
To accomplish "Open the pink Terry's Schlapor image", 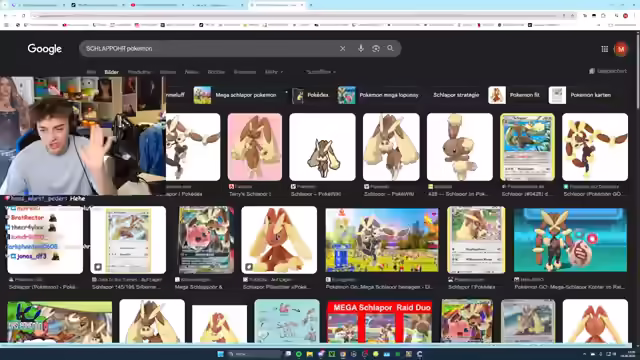I will pyautogui.click(x=255, y=147).
